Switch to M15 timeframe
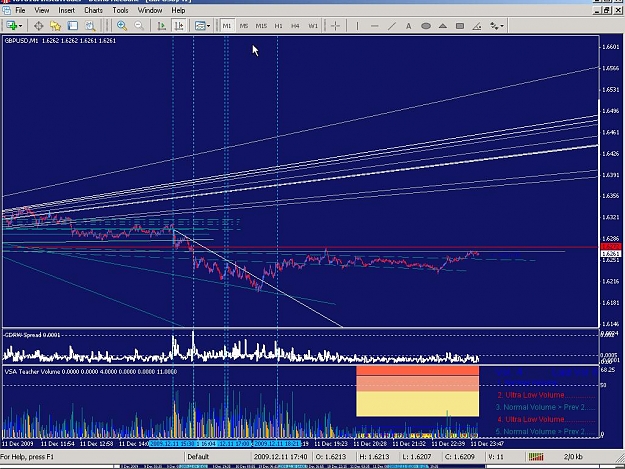This screenshot has width=625, height=469. pyautogui.click(x=261, y=26)
